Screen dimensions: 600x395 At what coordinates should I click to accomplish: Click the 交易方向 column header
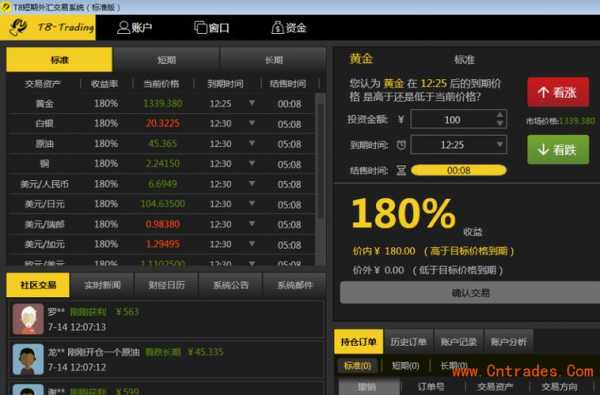tap(559, 387)
